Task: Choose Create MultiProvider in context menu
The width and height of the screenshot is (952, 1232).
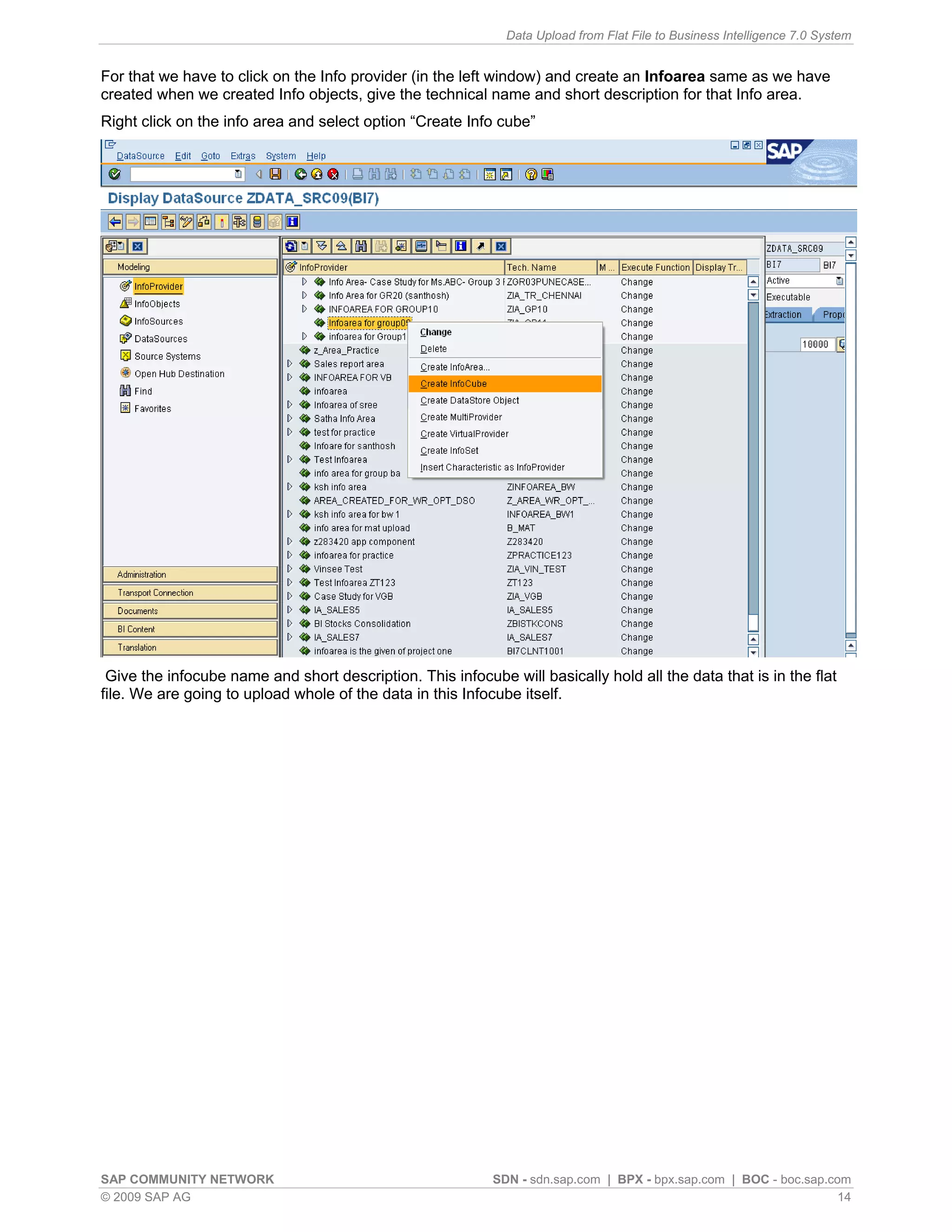Action: click(505, 417)
